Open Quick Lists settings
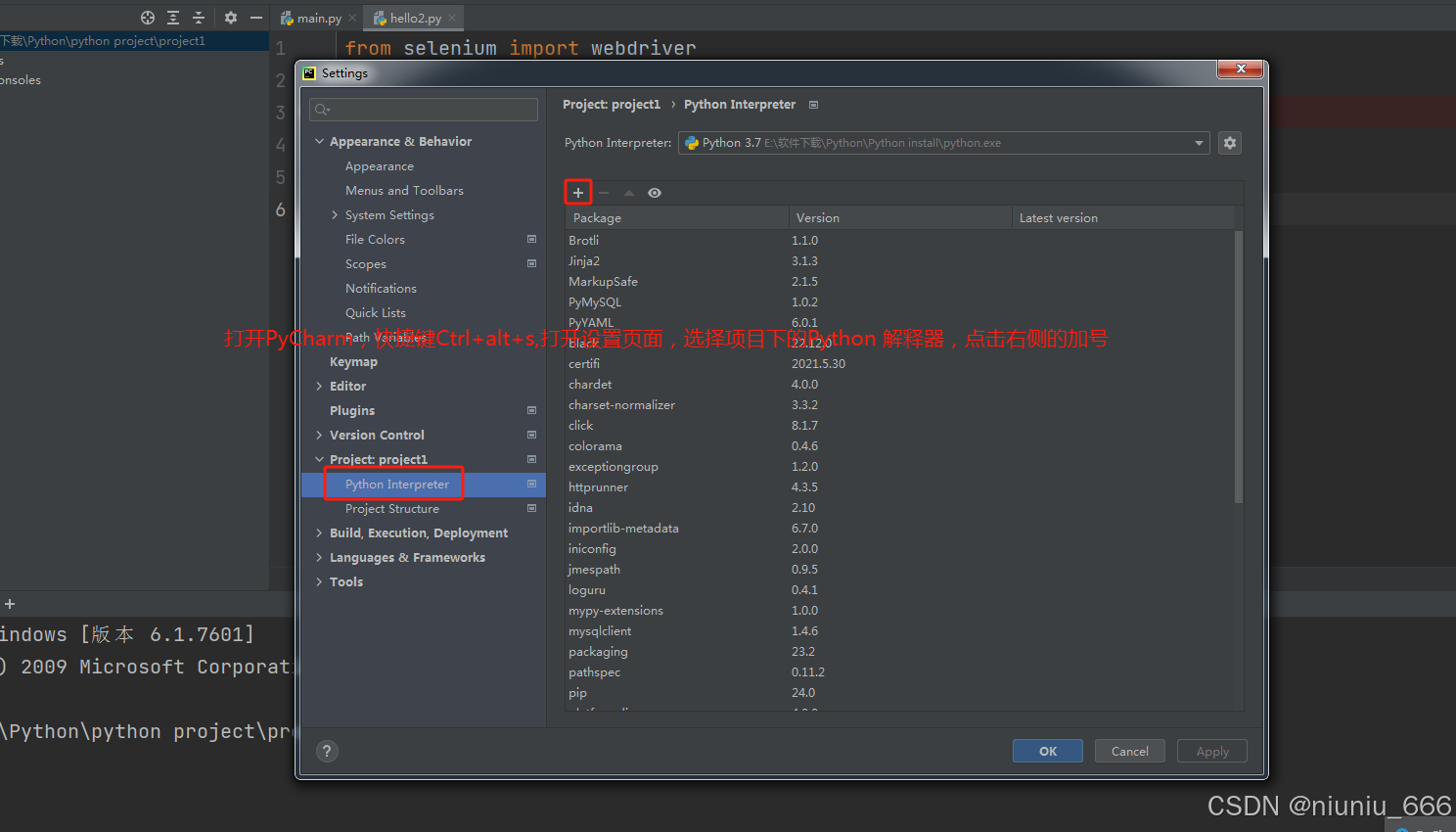The width and height of the screenshot is (1456, 832). 376,313
